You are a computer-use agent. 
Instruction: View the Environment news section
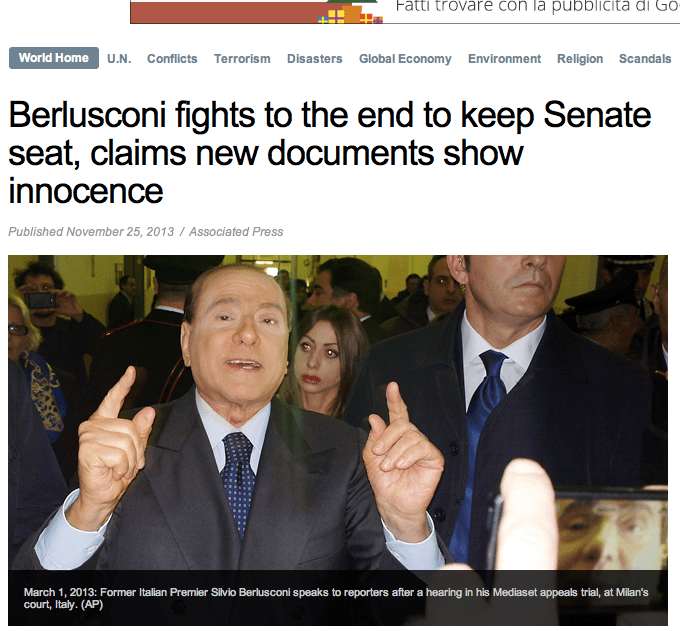(x=504, y=59)
